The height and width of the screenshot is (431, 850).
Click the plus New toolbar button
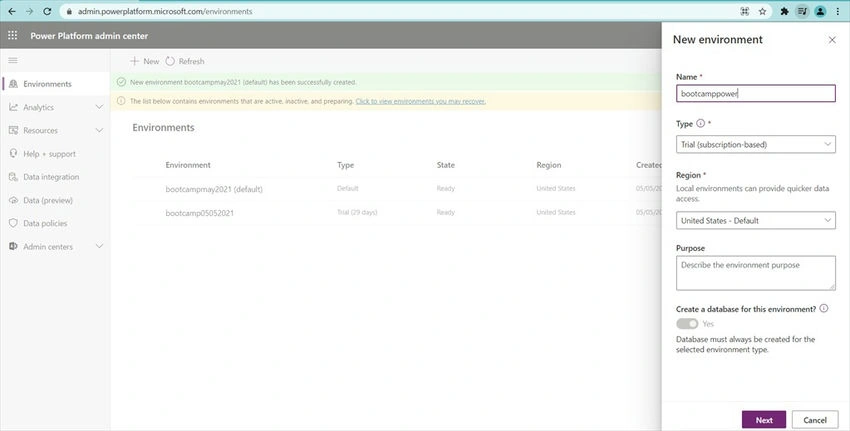click(x=144, y=61)
